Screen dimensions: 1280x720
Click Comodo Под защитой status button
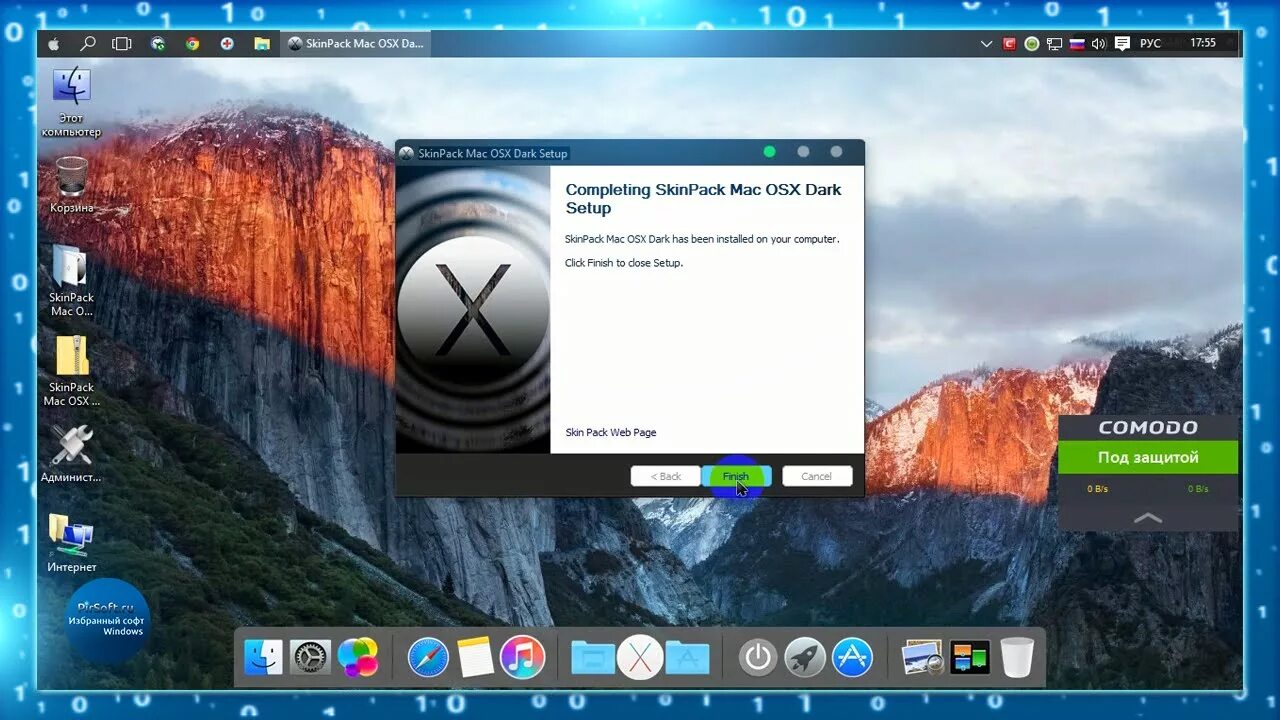tap(1148, 457)
